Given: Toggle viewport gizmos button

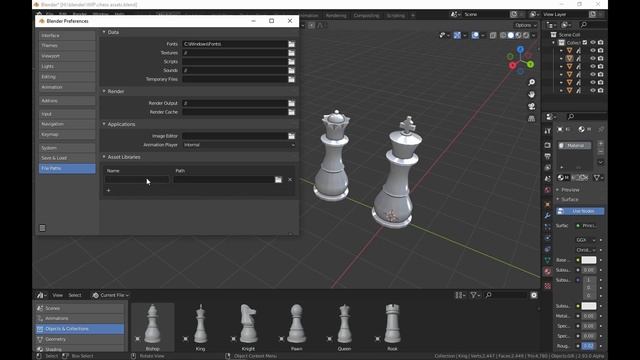Looking at the screenshot, I should tap(457, 36).
